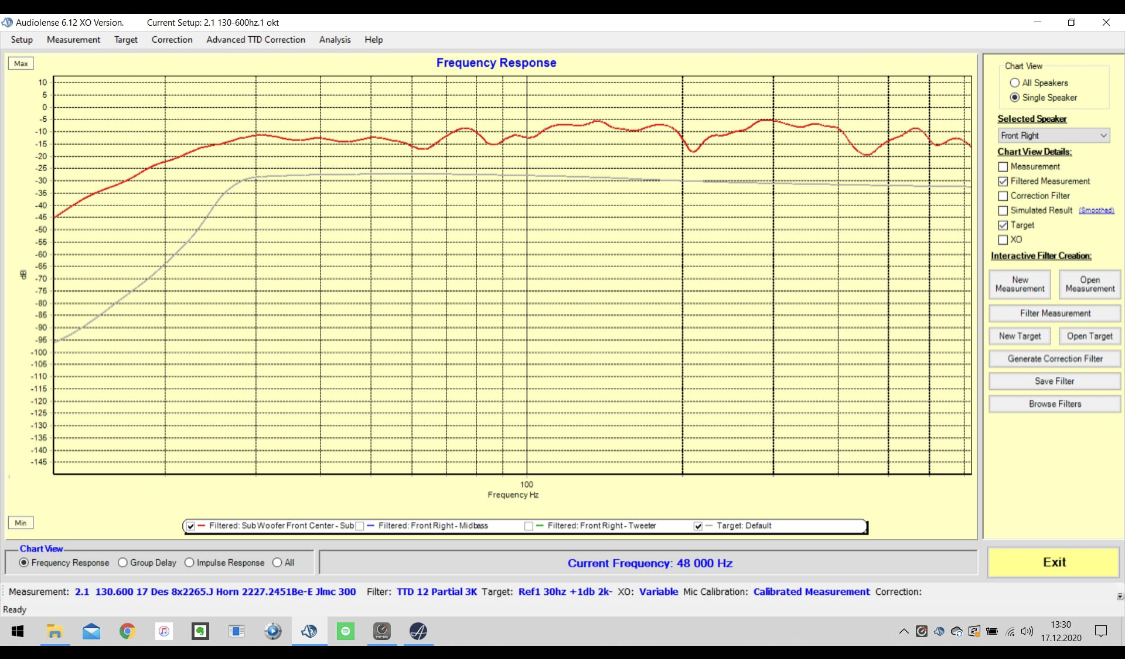The height and width of the screenshot is (659, 1125).
Task: Select the Impulse Response radio button
Action: tap(189, 563)
